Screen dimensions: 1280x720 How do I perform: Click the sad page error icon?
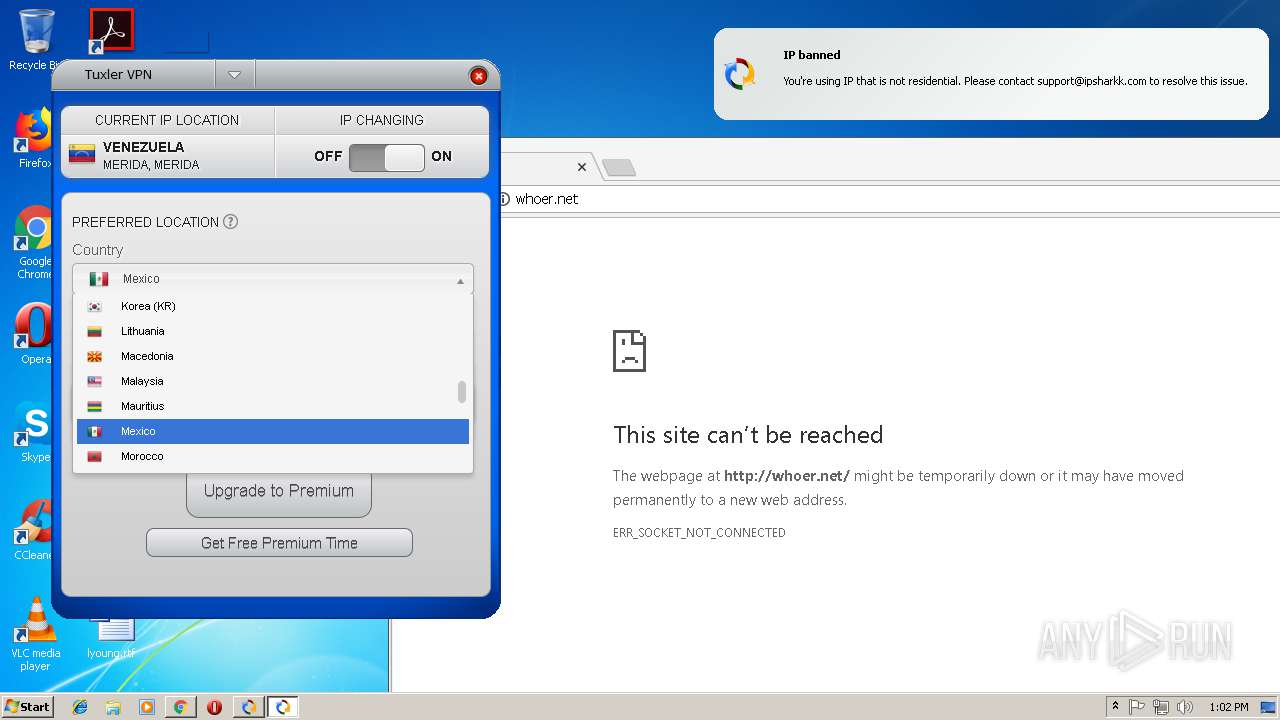click(x=630, y=351)
